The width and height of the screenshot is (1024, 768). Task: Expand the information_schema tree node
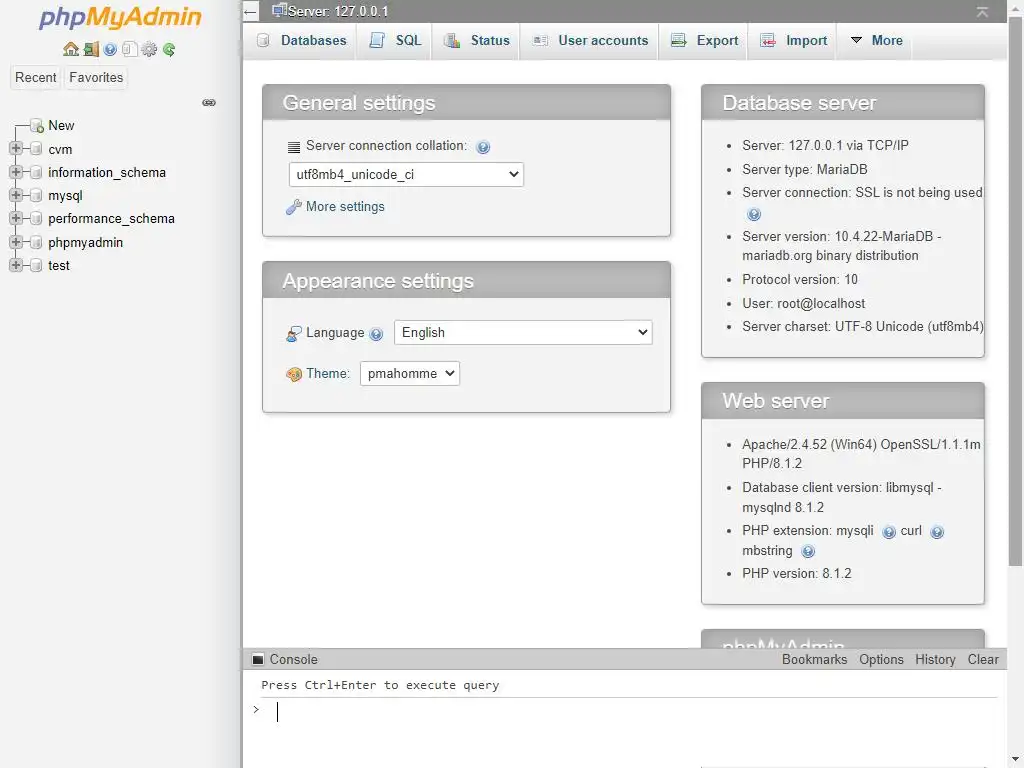(x=16, y=172)
